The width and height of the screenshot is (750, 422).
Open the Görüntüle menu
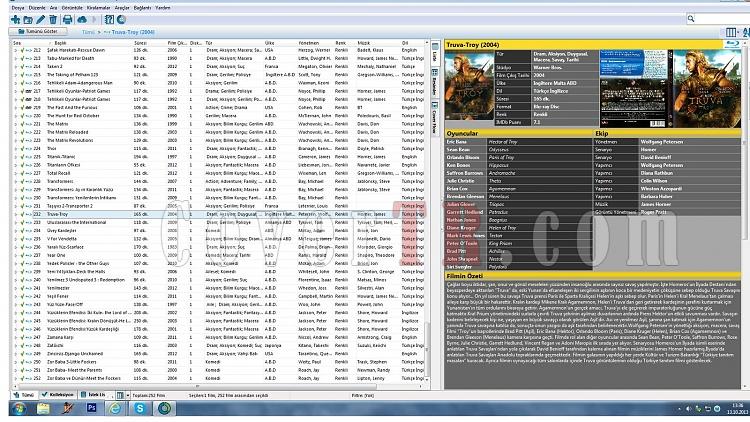tap(72, 8)
